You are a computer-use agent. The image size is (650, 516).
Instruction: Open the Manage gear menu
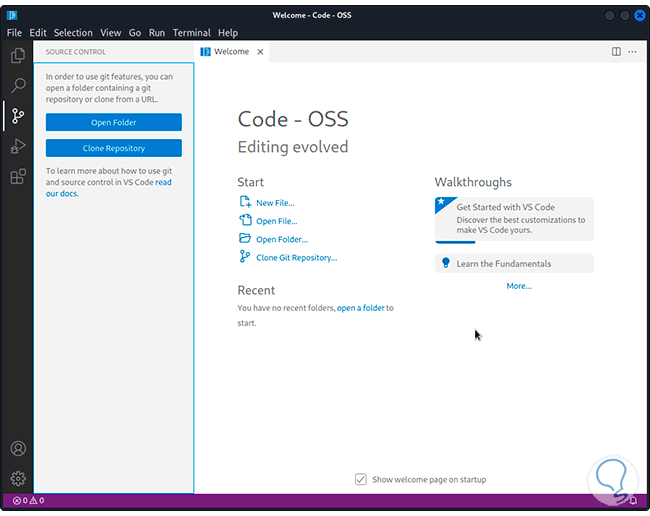click(x=17, y=479)
